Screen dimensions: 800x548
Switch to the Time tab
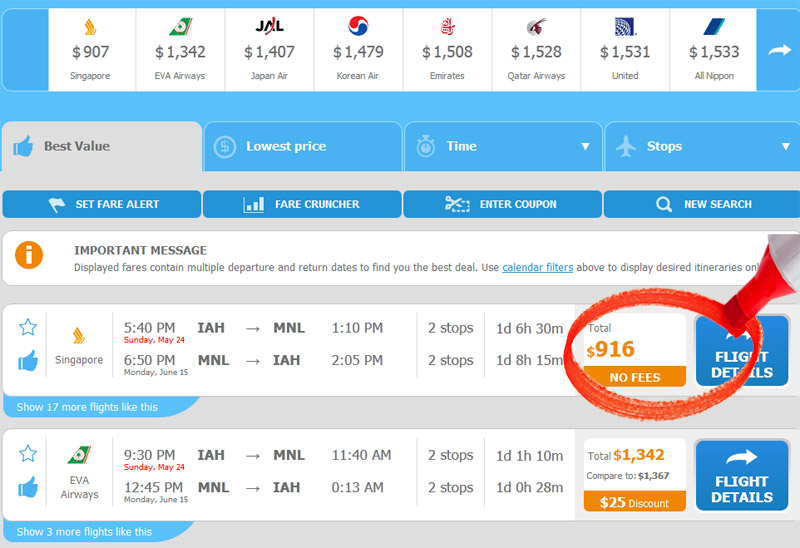(503, 146)
